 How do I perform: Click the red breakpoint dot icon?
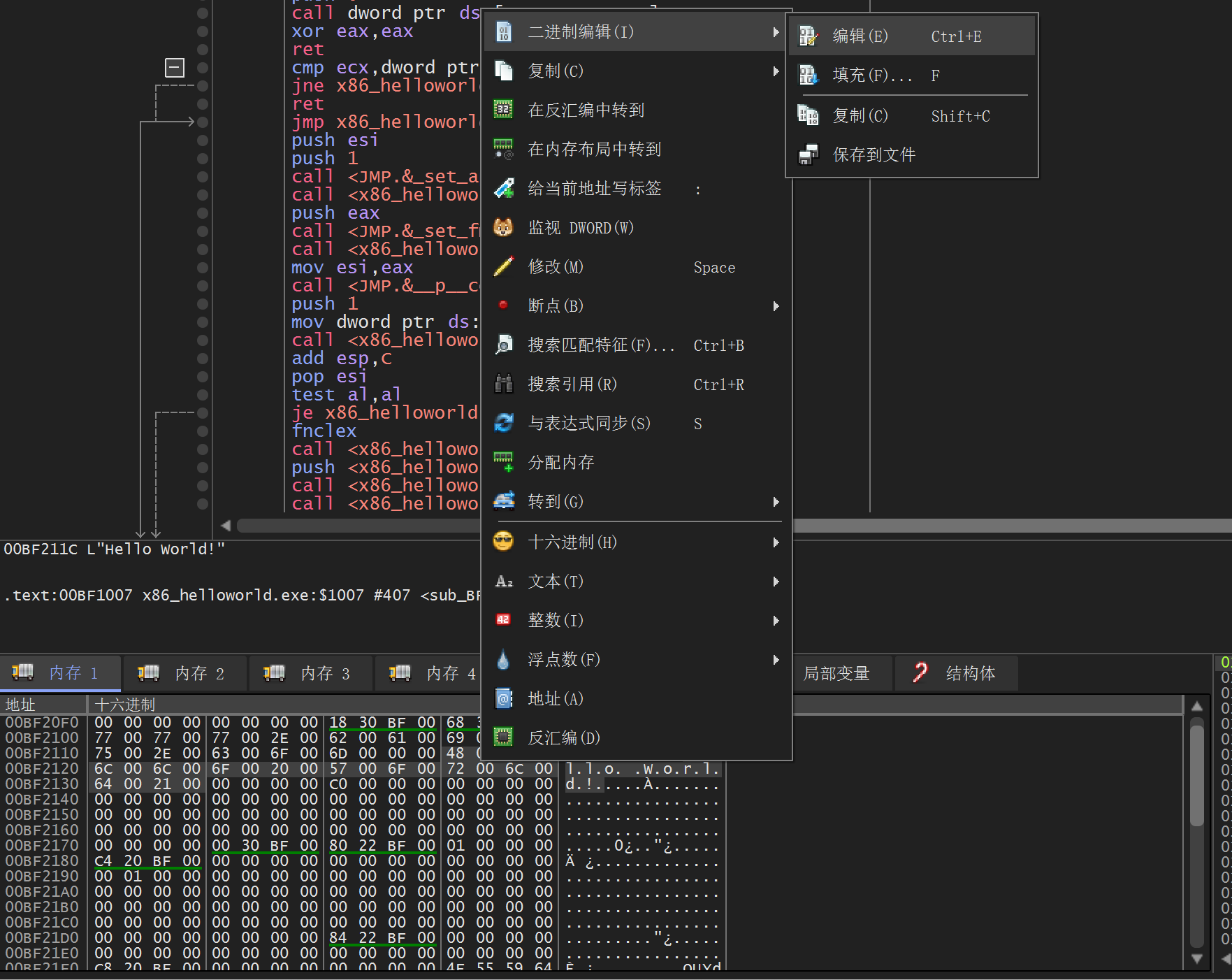click(503, 305)
